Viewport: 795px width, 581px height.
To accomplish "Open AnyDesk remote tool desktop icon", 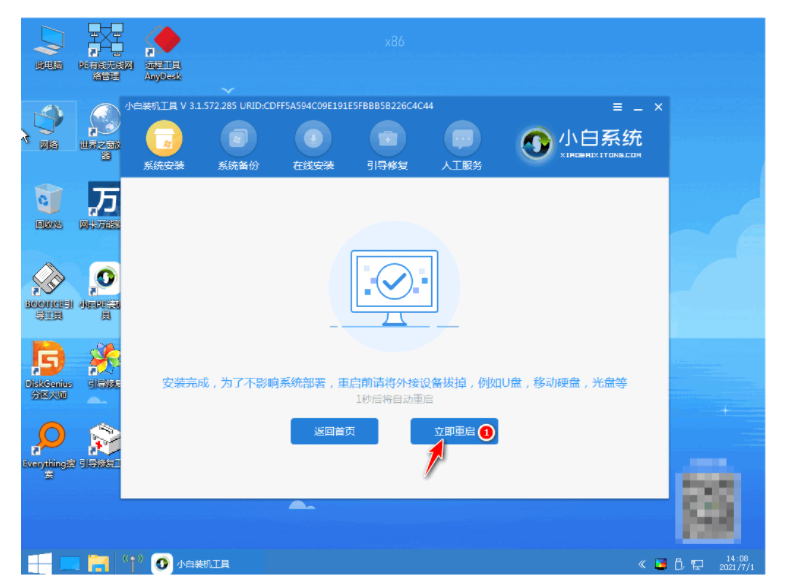I will coord(163,52).
